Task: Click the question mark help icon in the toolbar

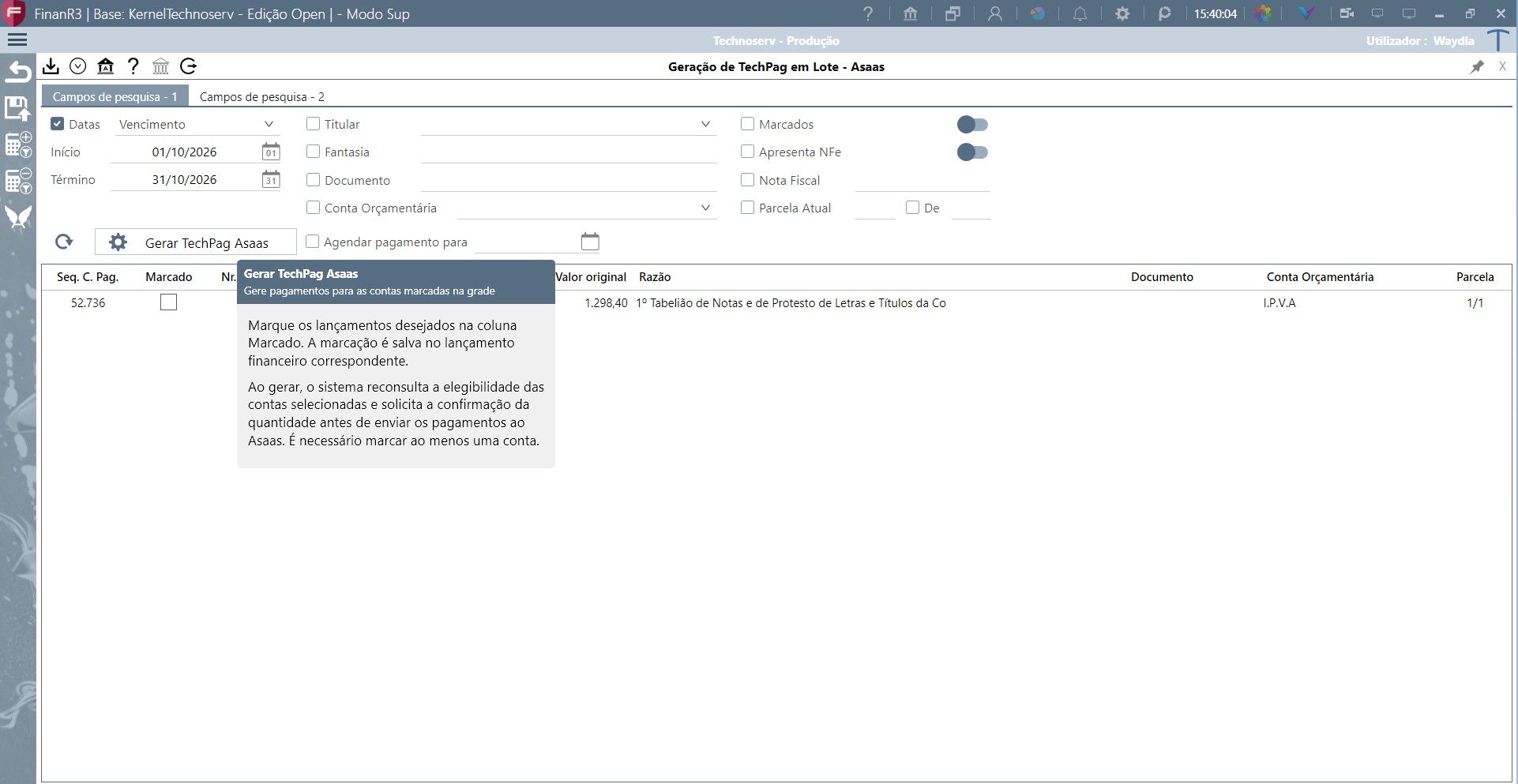Action: 133,66
